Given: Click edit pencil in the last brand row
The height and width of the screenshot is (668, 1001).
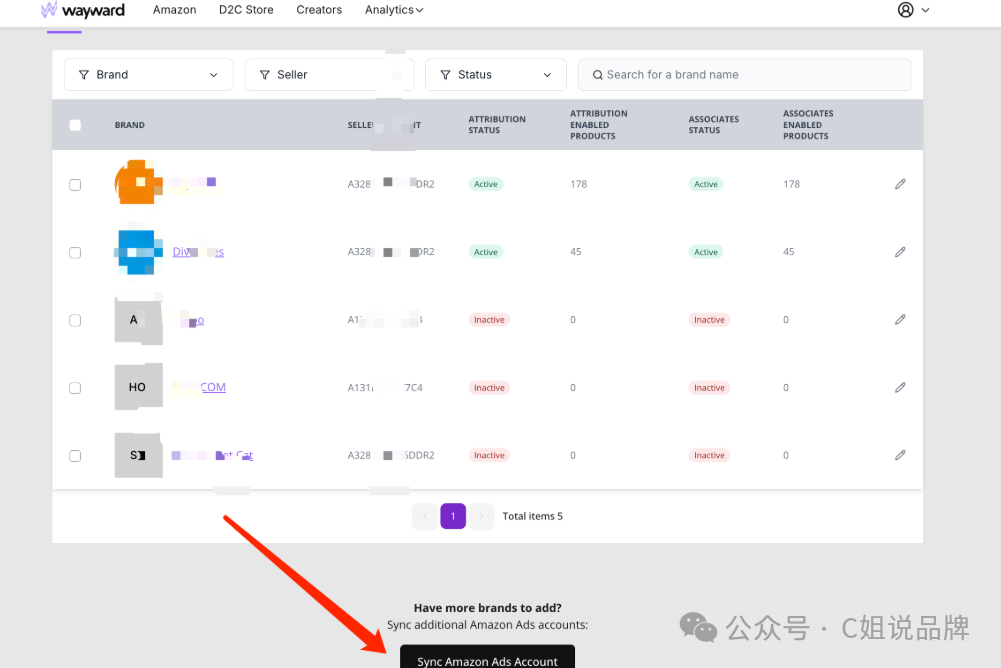Looking at the screenshot, I should (900, 455).
